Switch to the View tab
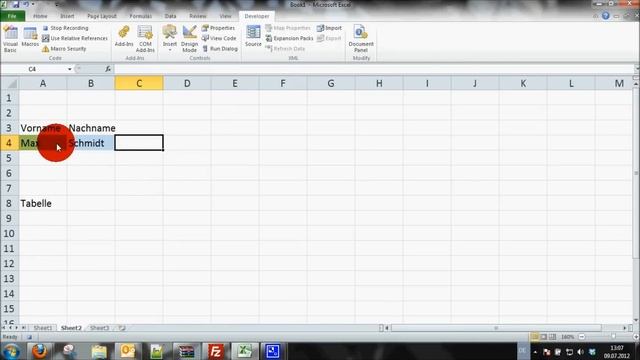 tap(225, 16)
